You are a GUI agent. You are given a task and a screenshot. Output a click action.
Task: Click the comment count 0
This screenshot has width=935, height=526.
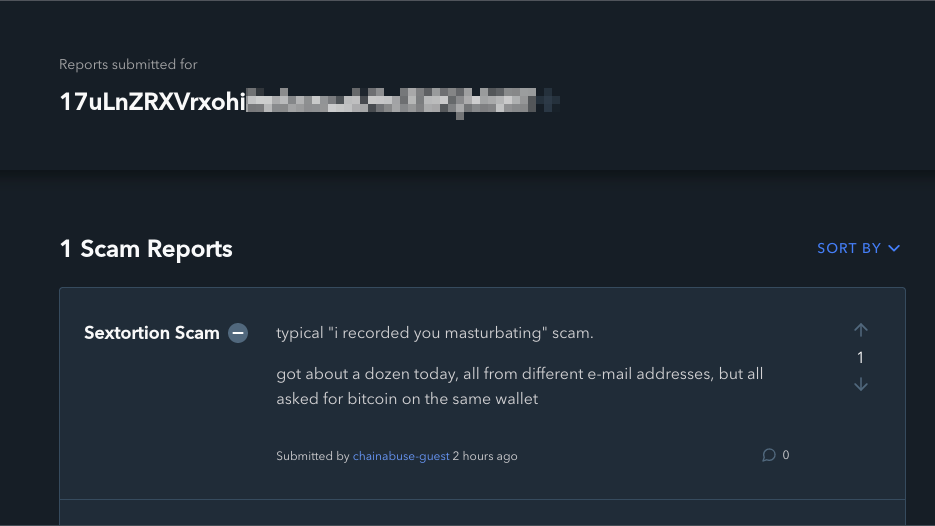(786, 455)
